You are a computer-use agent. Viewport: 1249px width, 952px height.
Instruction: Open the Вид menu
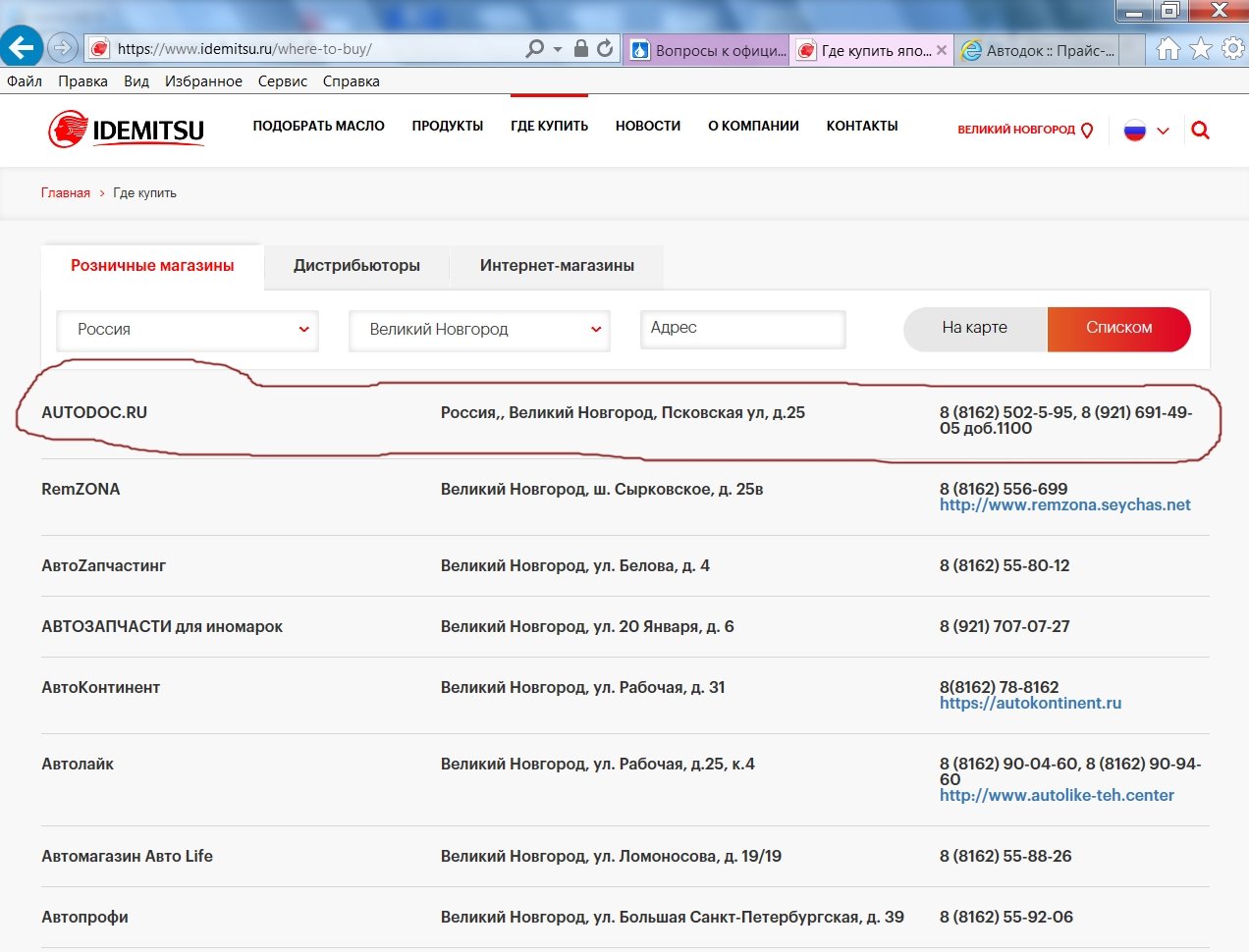coord(136,81)
